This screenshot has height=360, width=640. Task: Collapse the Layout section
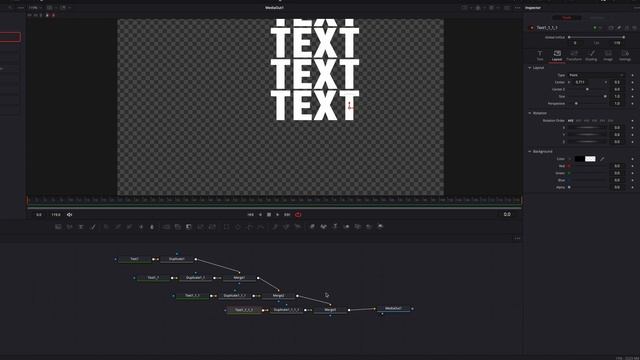pyautogui.click(x=530, y=68)
